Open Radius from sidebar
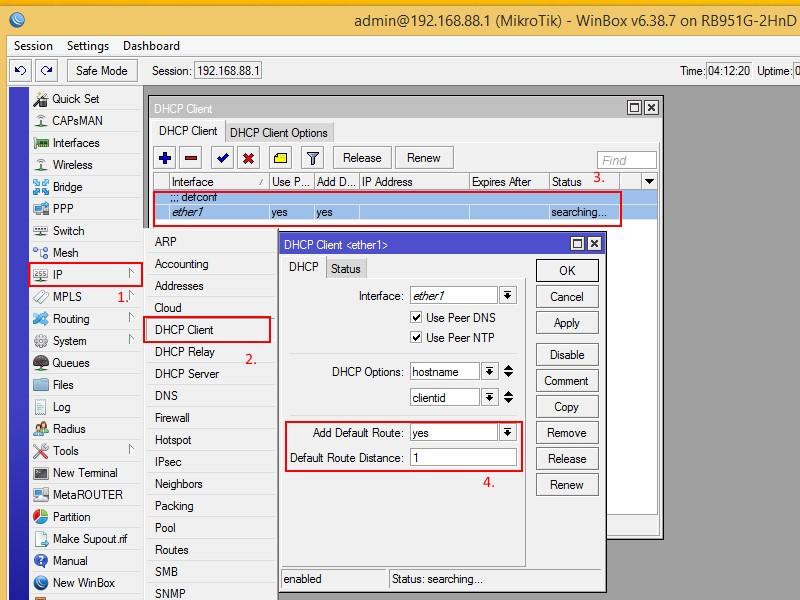This screenshot has width=800, height=600. [69, 429]
